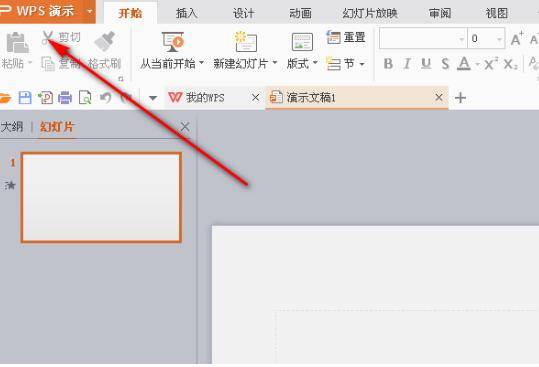Expand the WPS 演示 menu arrow

click(90, 11)
